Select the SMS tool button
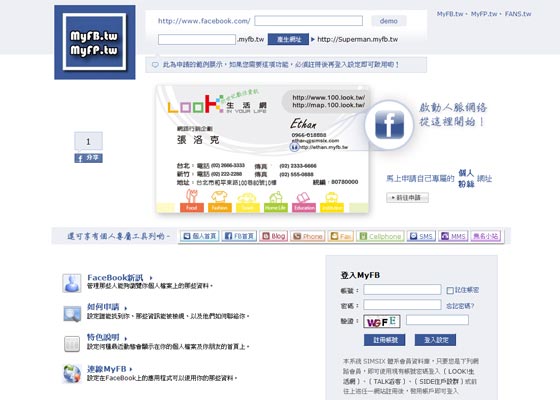Viewport: 560px width, 400px height. pos(421,236)
